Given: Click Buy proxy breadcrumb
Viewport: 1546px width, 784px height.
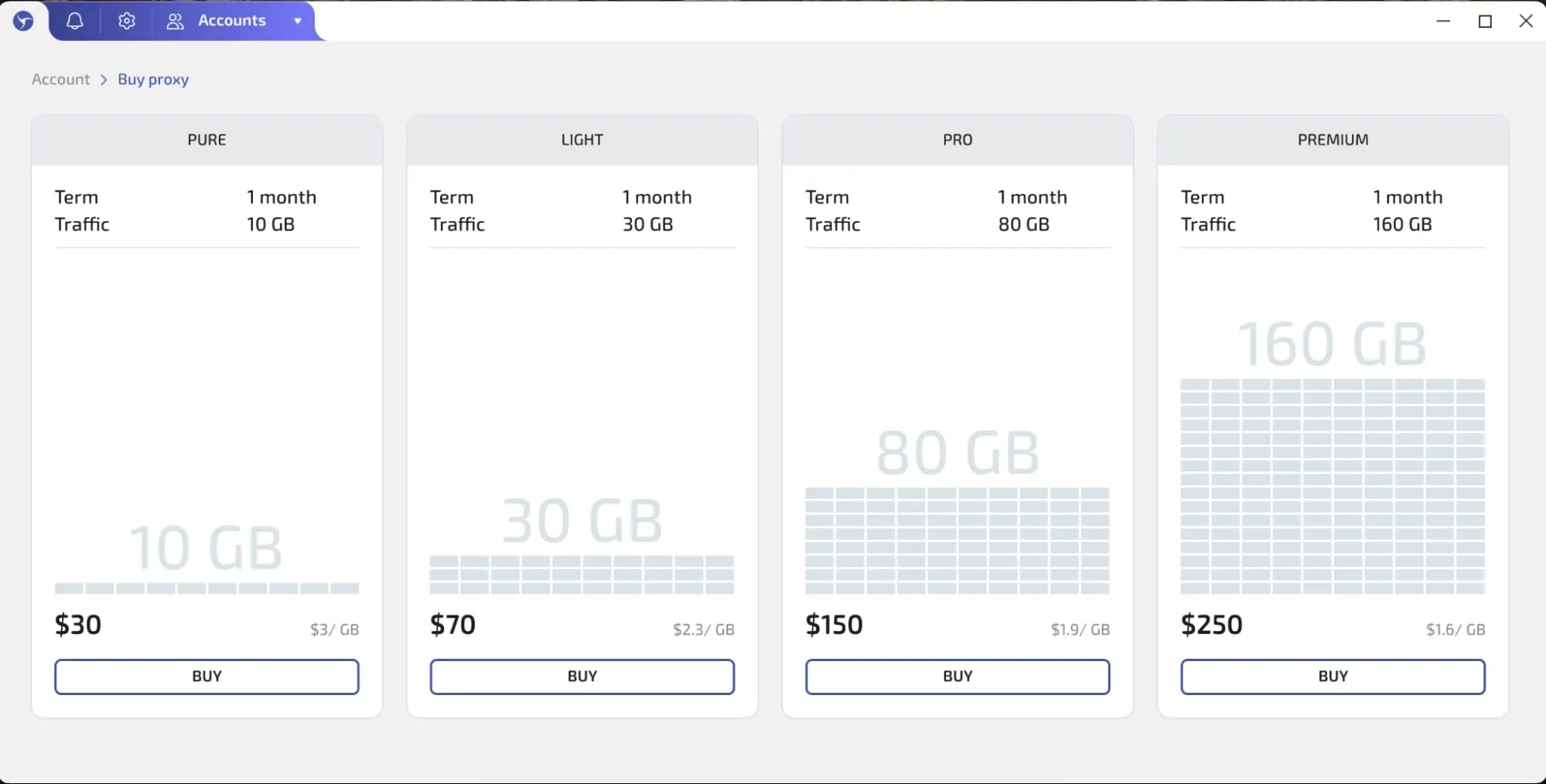Looking at the screenshot, I should pyautogui.click(x=153, y=79).
